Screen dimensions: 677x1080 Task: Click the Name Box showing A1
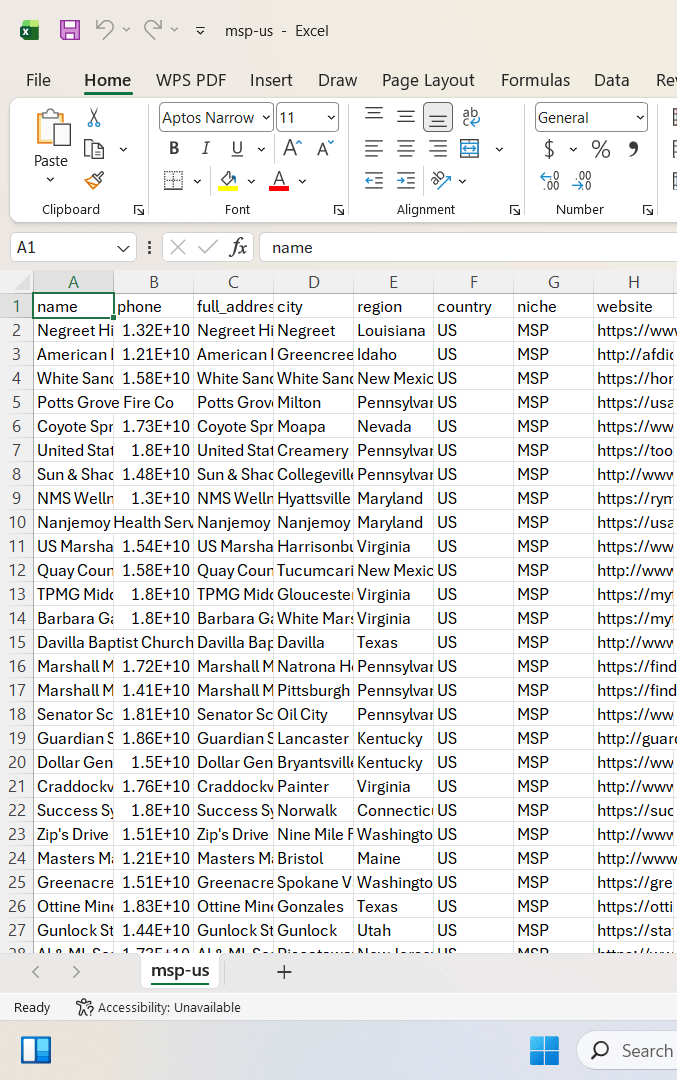click(x=73, y=247)
